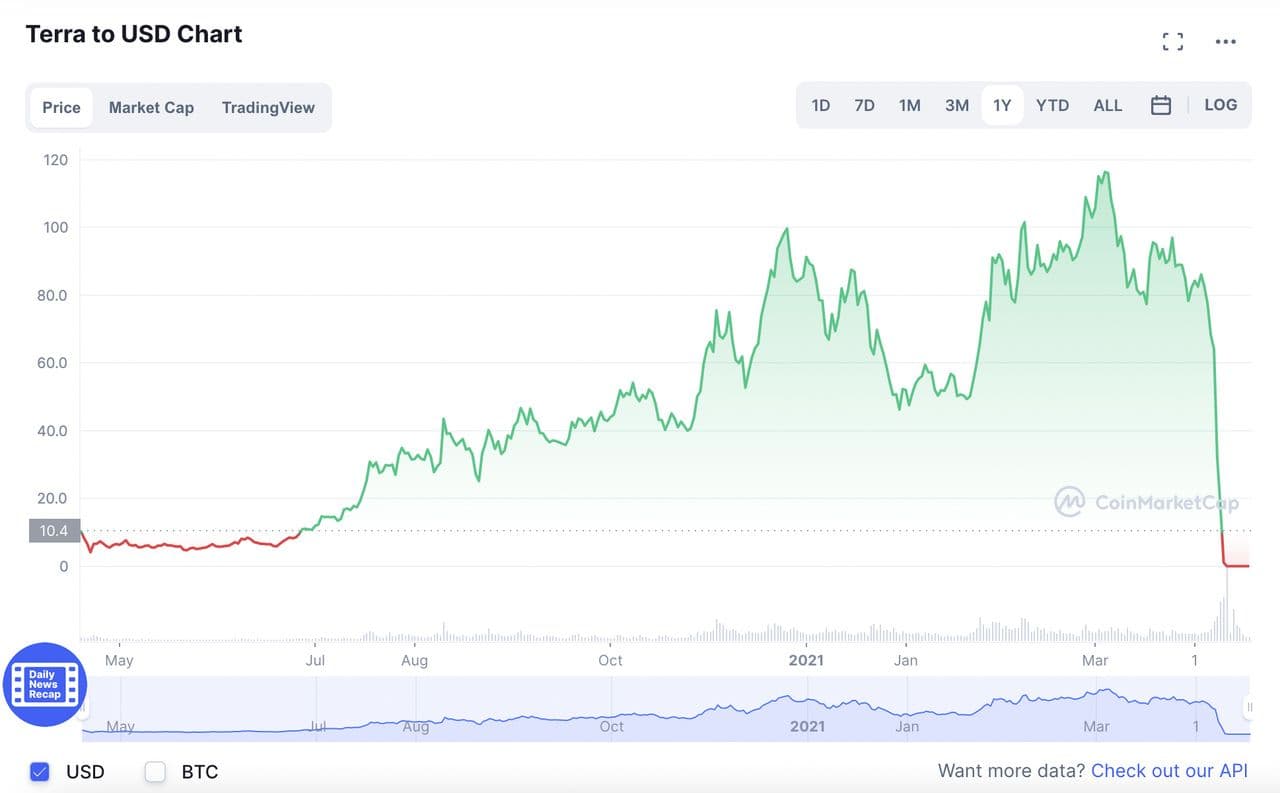Switch to the Market Cap tab
The width and height of the screenshot is (1280, 793).
click(x=151, y=108)
